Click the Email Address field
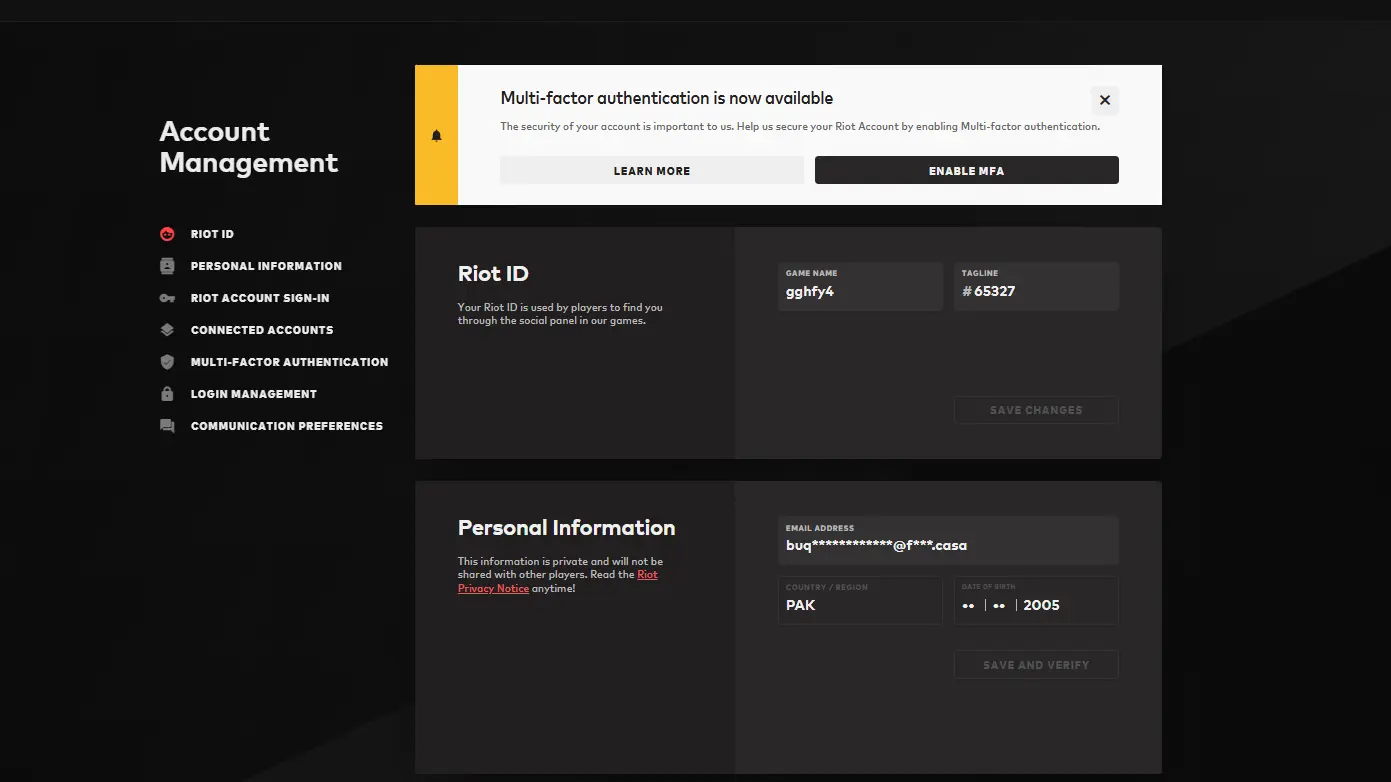1391x782 pixels. (947, 545)
